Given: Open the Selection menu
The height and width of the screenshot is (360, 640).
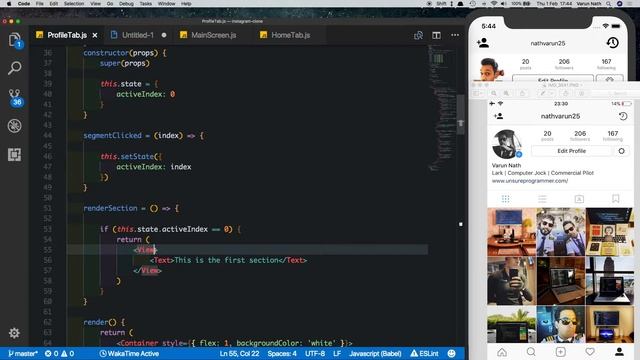Looking at the screenshot, I should pos(74,3).
